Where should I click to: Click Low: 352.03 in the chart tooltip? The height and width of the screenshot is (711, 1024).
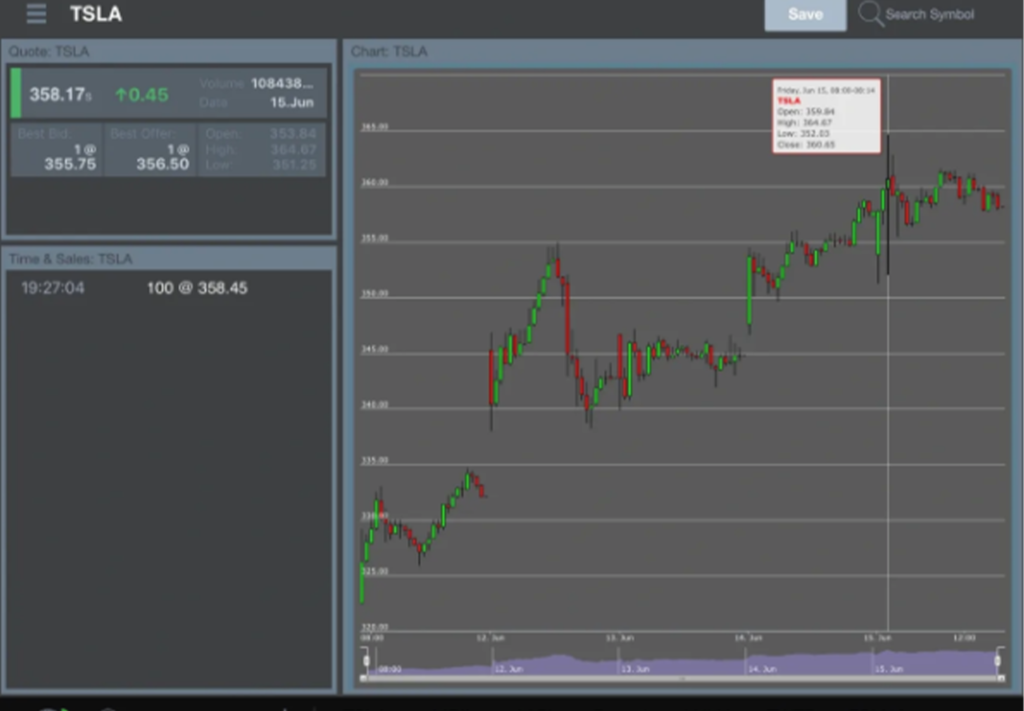pos(803,133)
